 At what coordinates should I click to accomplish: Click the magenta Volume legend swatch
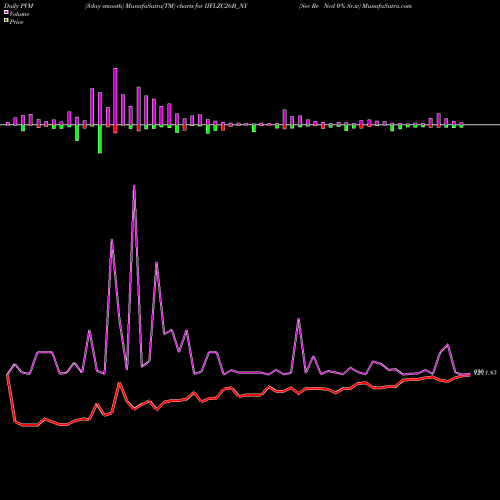point(6,12)
